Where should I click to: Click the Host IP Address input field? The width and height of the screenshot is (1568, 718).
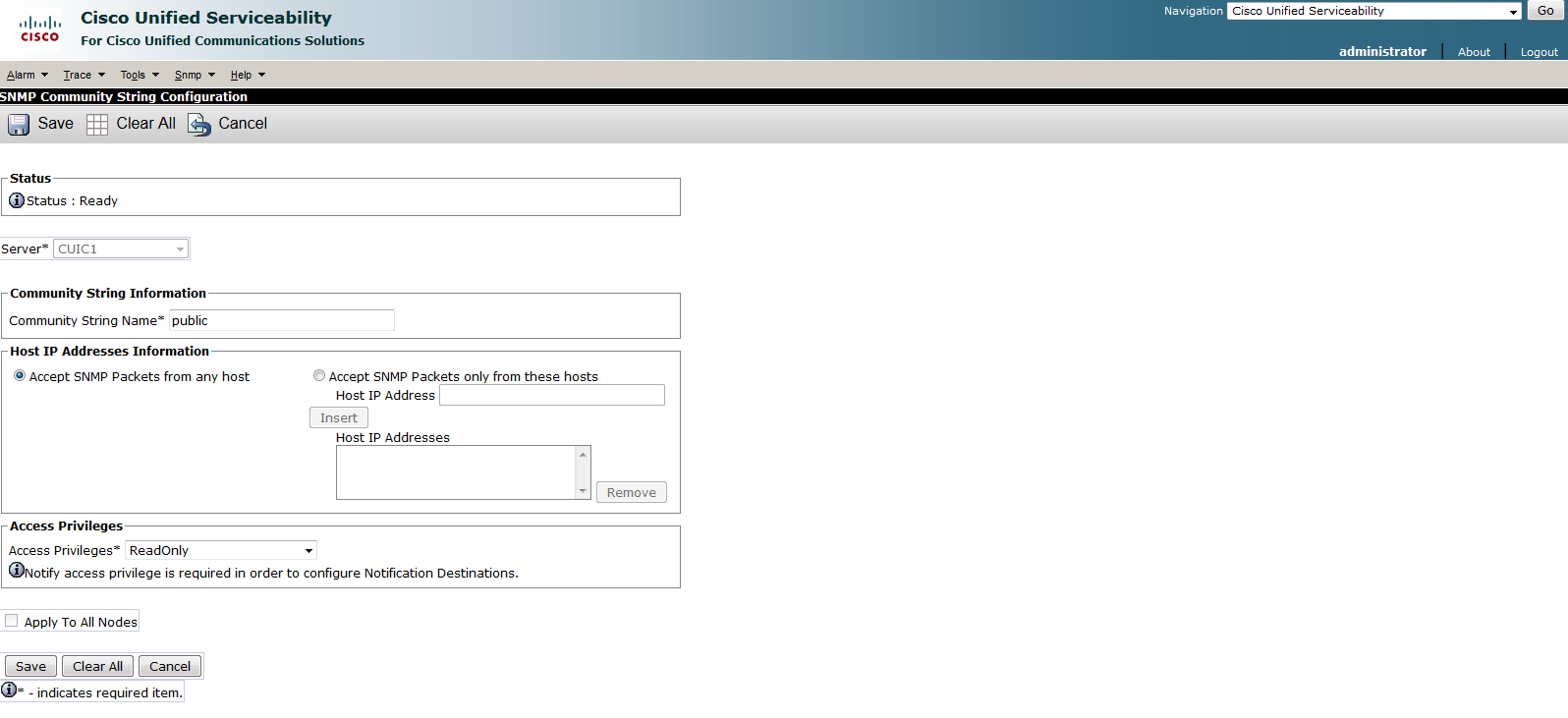552,395
